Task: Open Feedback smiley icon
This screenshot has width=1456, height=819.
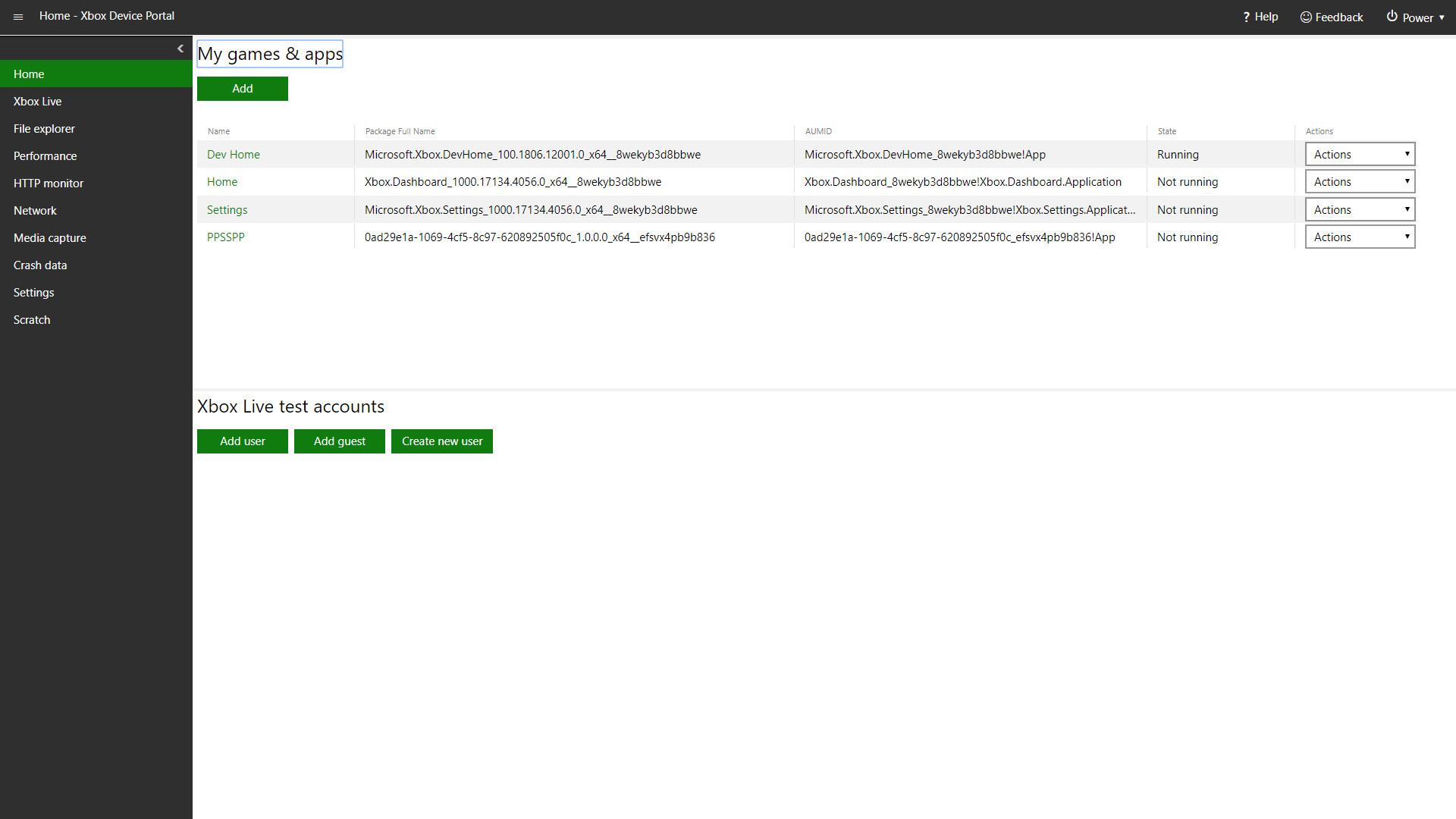Action: 1306,17
